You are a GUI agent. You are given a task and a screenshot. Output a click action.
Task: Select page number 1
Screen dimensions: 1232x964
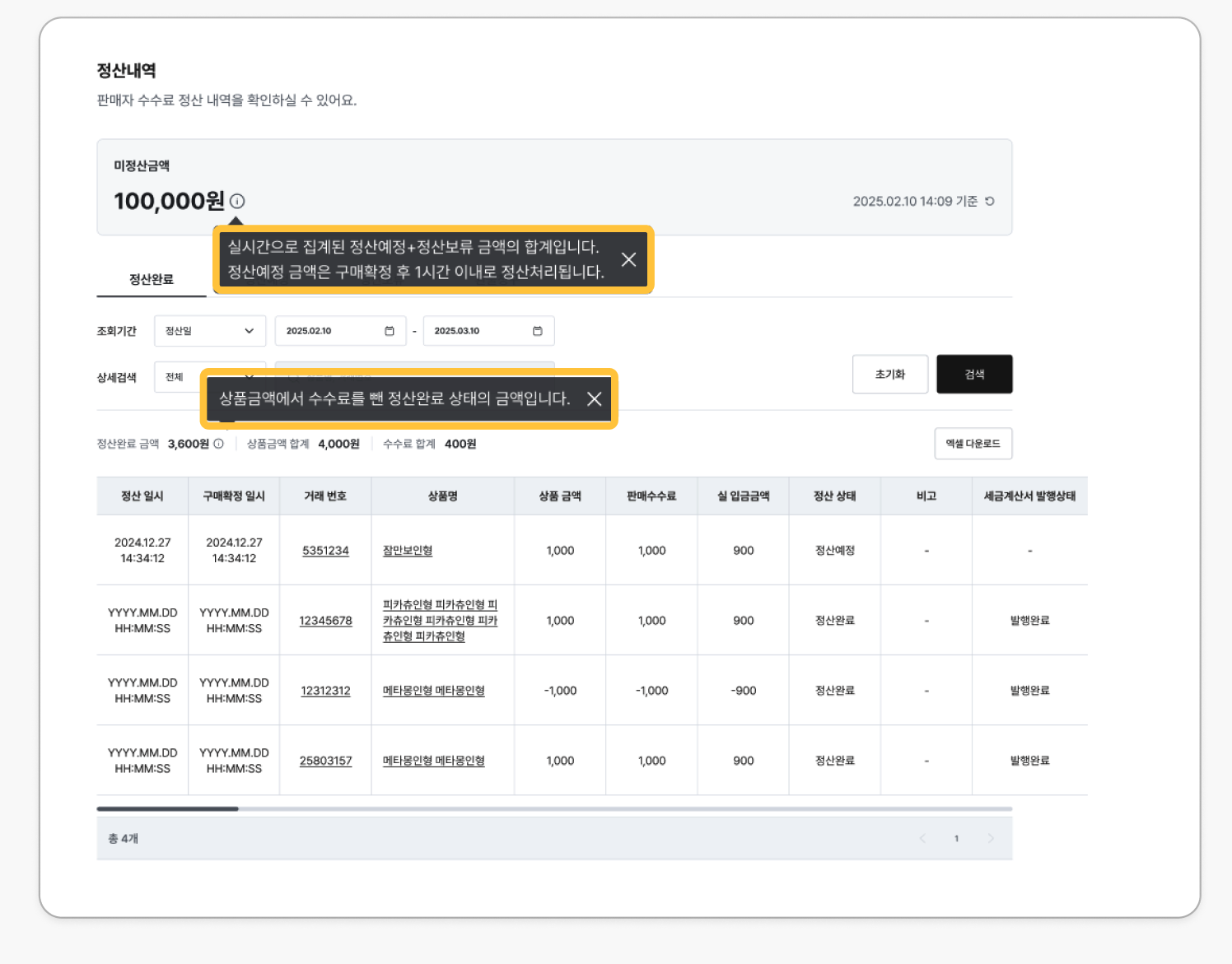pos(956,838)
